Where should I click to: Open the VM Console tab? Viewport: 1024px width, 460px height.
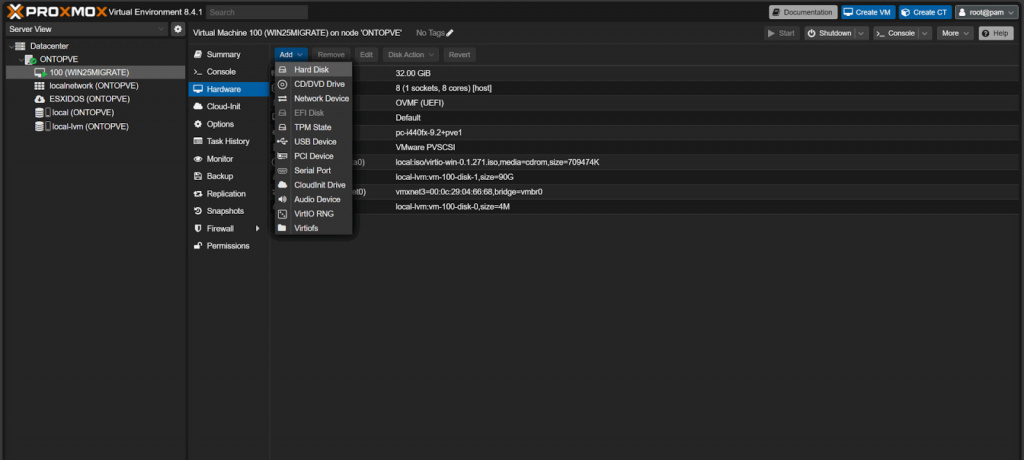point(229,71)
